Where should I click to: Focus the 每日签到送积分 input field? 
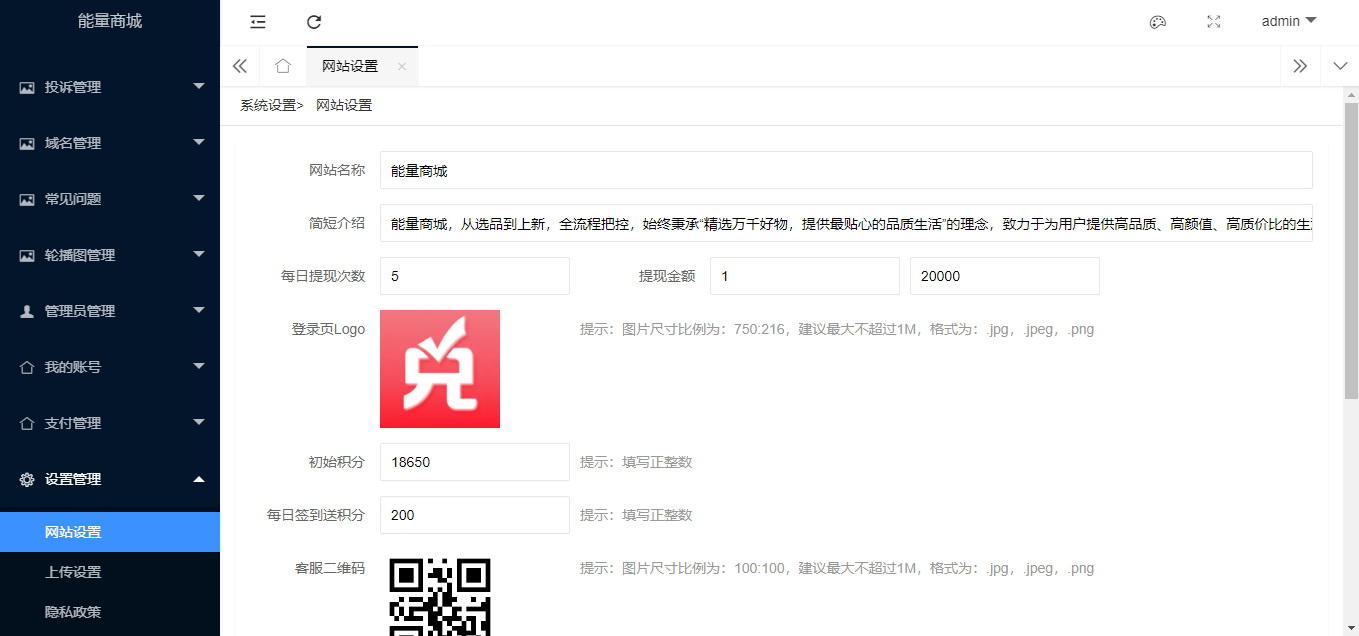pos(474,515)
